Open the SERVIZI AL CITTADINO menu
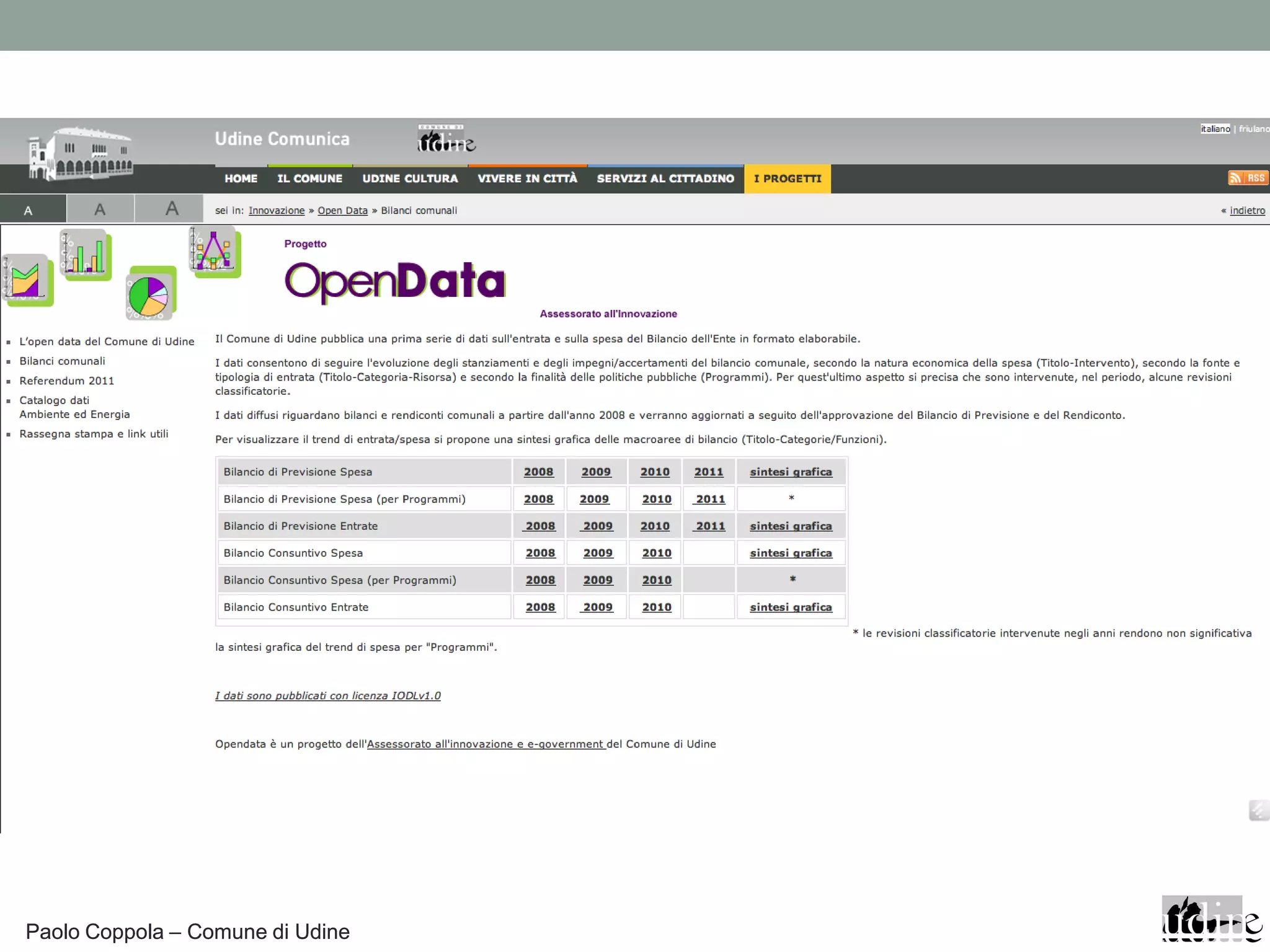1270x952 pixels. [665, 178]
